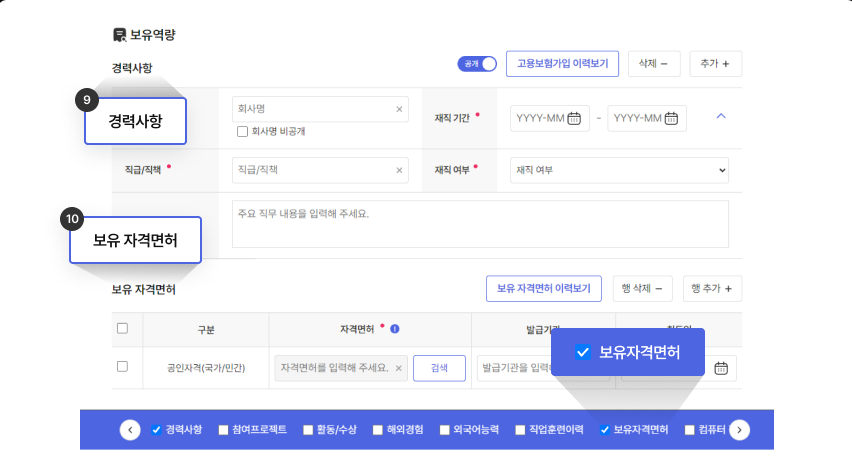Clear the 자격면허 field with its X icon

(x=398, y=368)
